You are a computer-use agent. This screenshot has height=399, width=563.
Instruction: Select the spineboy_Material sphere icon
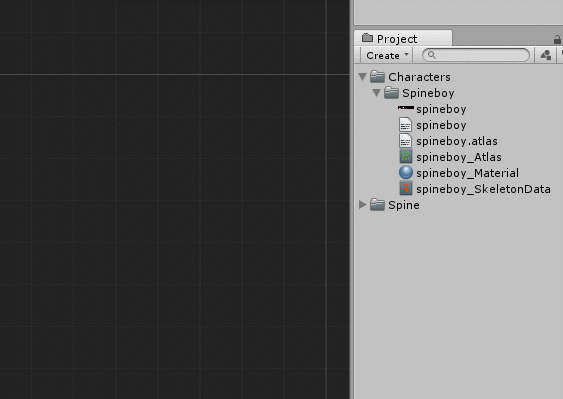tap(406, 172)
